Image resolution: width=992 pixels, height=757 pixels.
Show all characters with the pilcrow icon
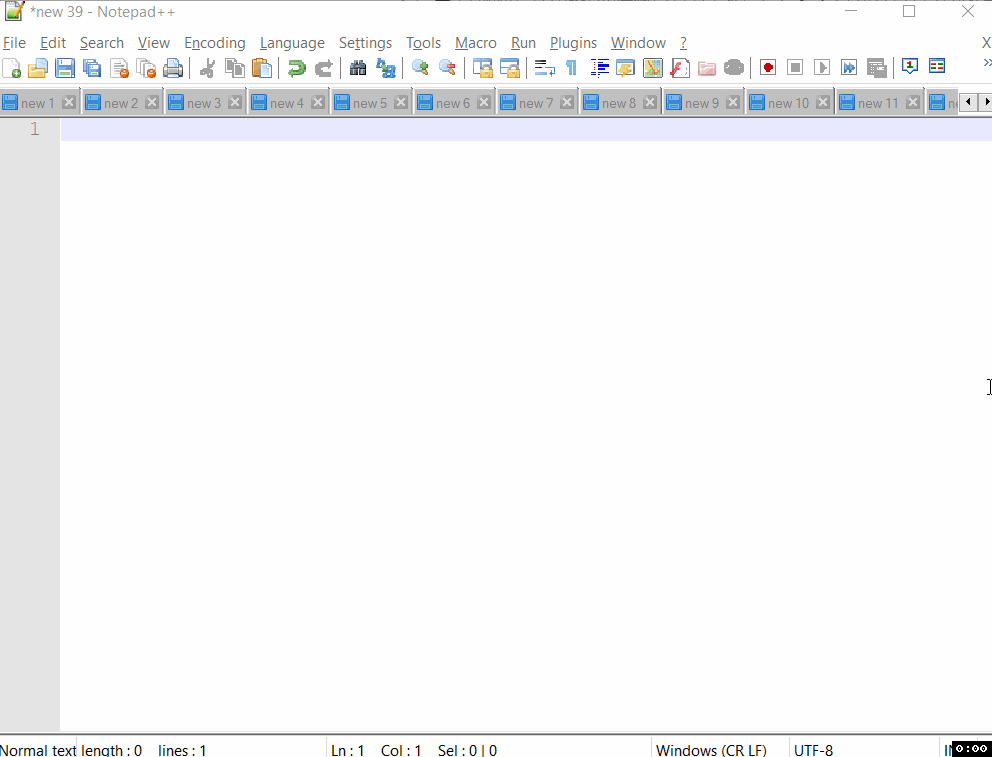571,68
